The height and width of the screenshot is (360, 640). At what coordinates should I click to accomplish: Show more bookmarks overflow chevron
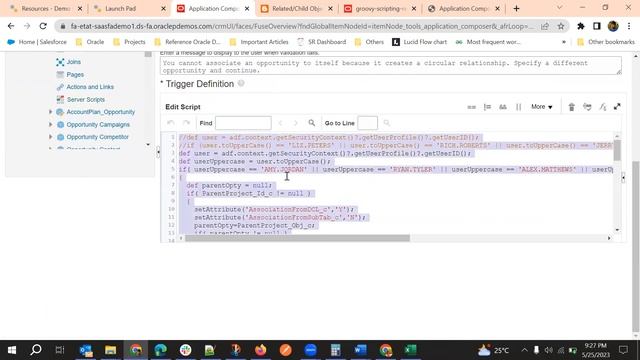[x=564, y=42]
